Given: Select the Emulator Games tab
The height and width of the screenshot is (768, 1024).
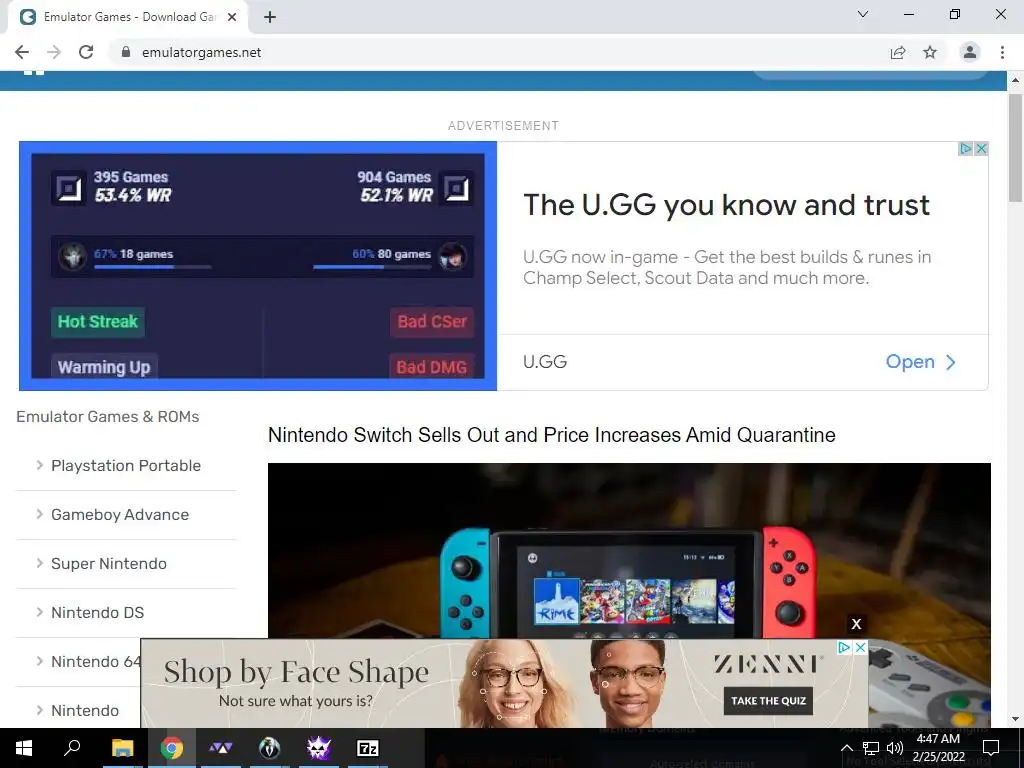Looking at the screenshot, I should click(x=128, y=17).
